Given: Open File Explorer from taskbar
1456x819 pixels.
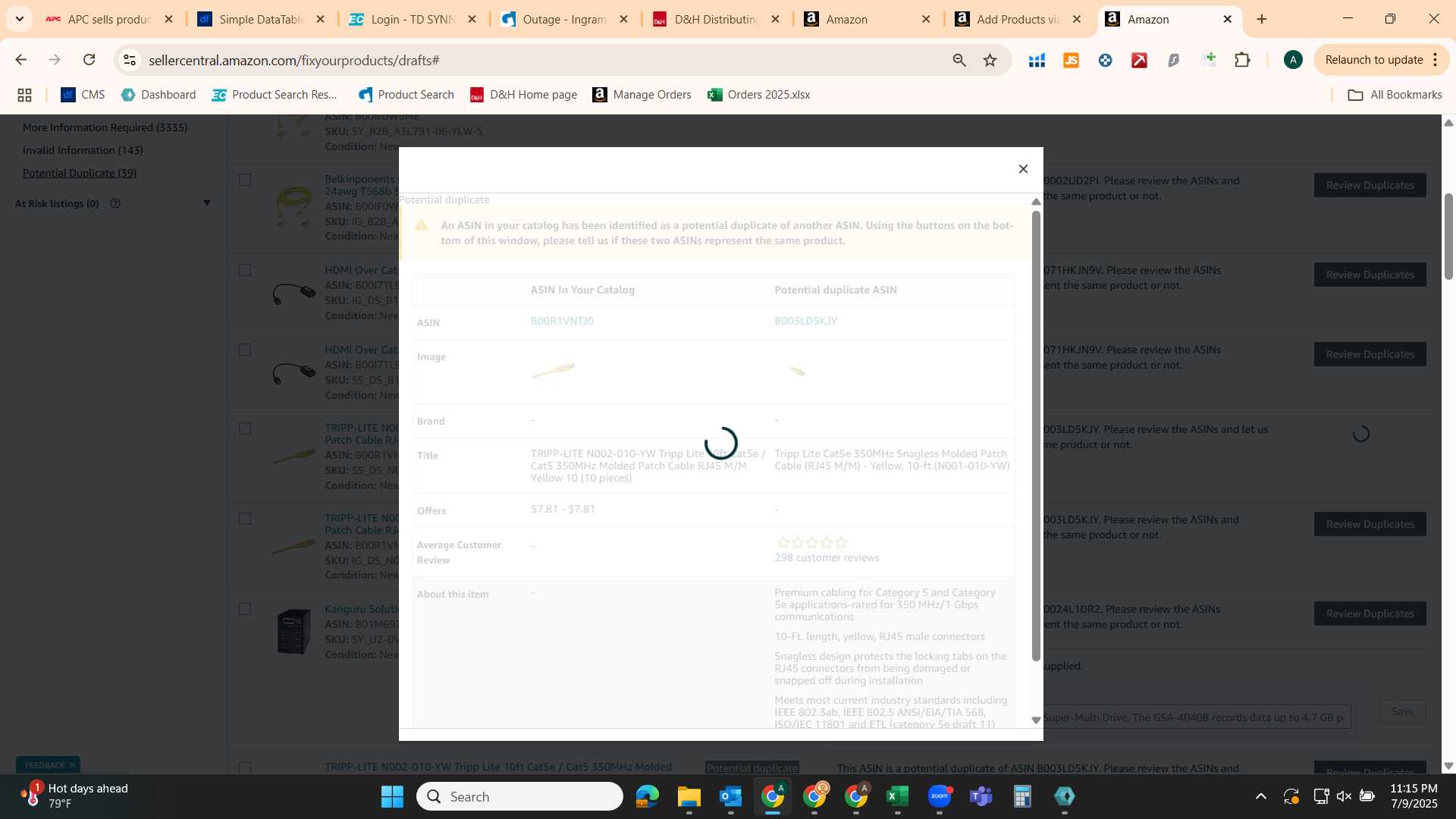Looking at the screenshot, I should tap(689, 797).
